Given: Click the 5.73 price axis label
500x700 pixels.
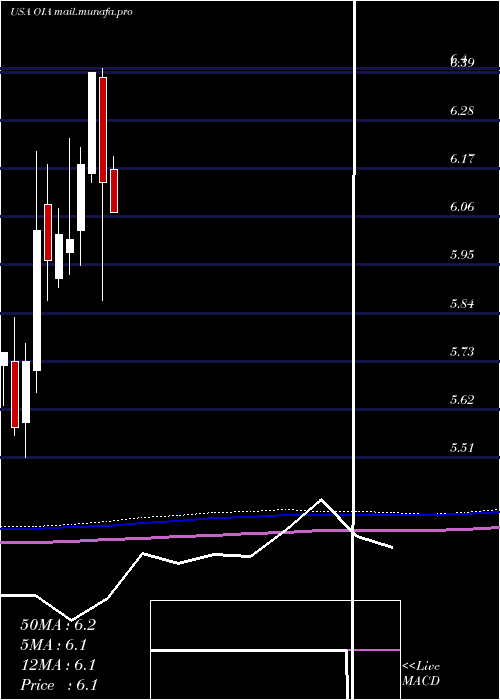Looking at the screenshot, I should (462, 351).
